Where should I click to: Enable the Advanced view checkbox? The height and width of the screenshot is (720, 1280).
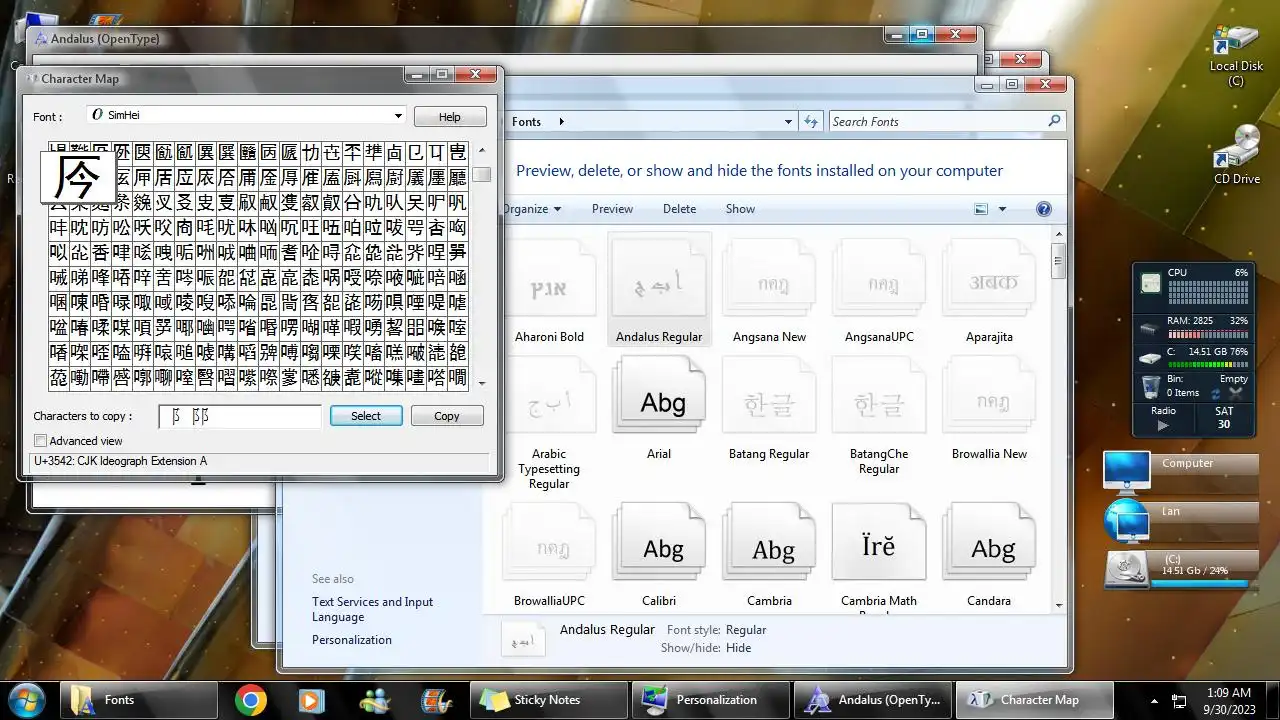click(x=41, y=441)
